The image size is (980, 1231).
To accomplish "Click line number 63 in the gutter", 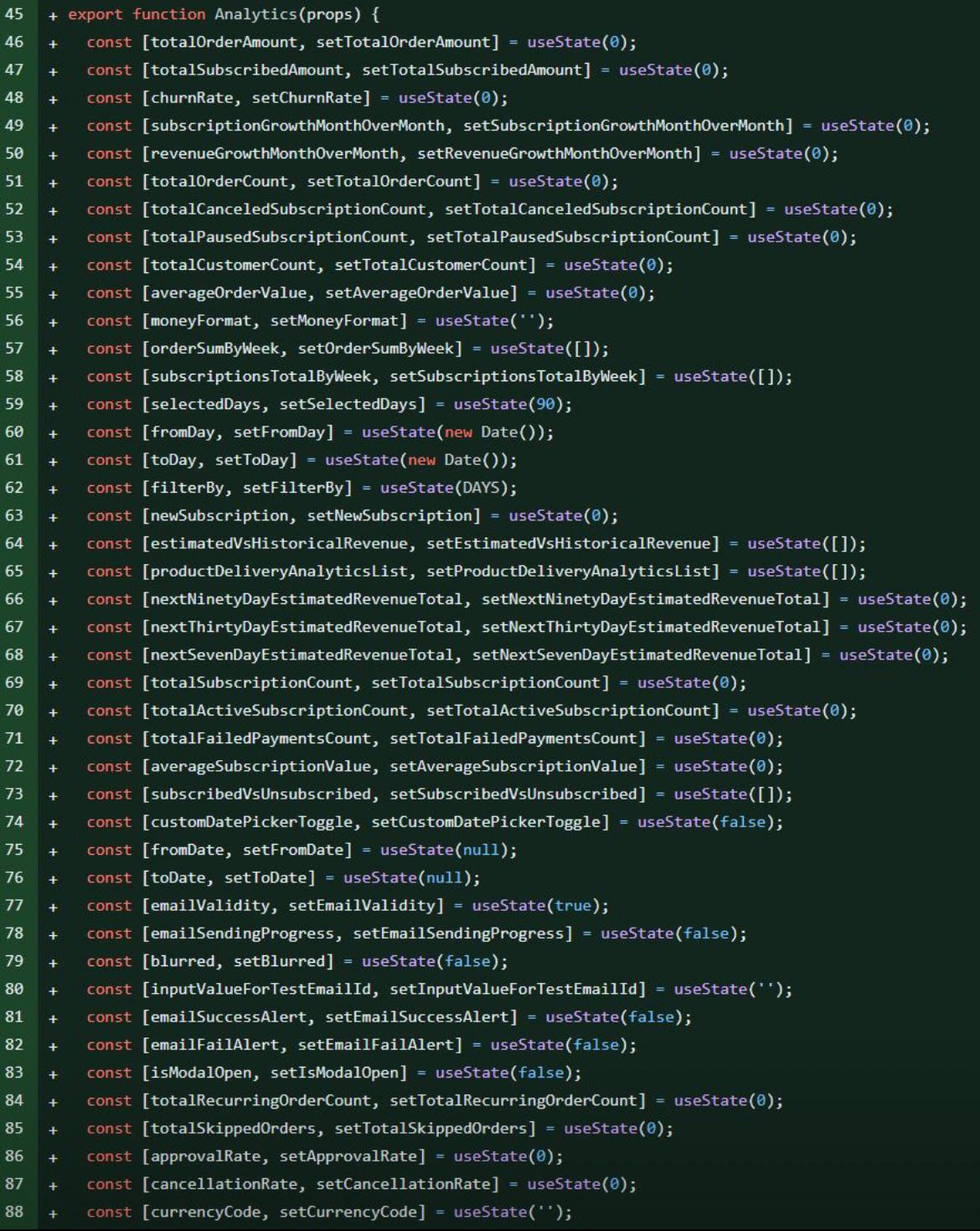I will (x=14, y=515).
